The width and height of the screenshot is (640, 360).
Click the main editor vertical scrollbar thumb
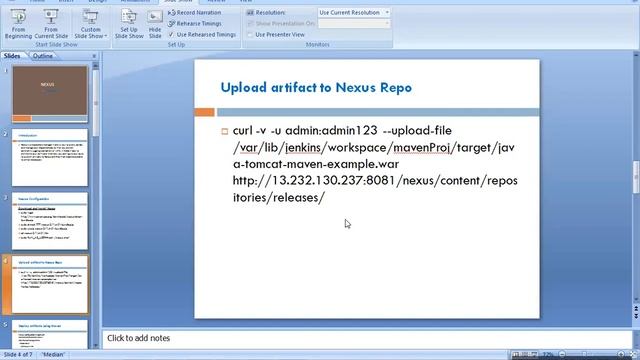(636, 177)
